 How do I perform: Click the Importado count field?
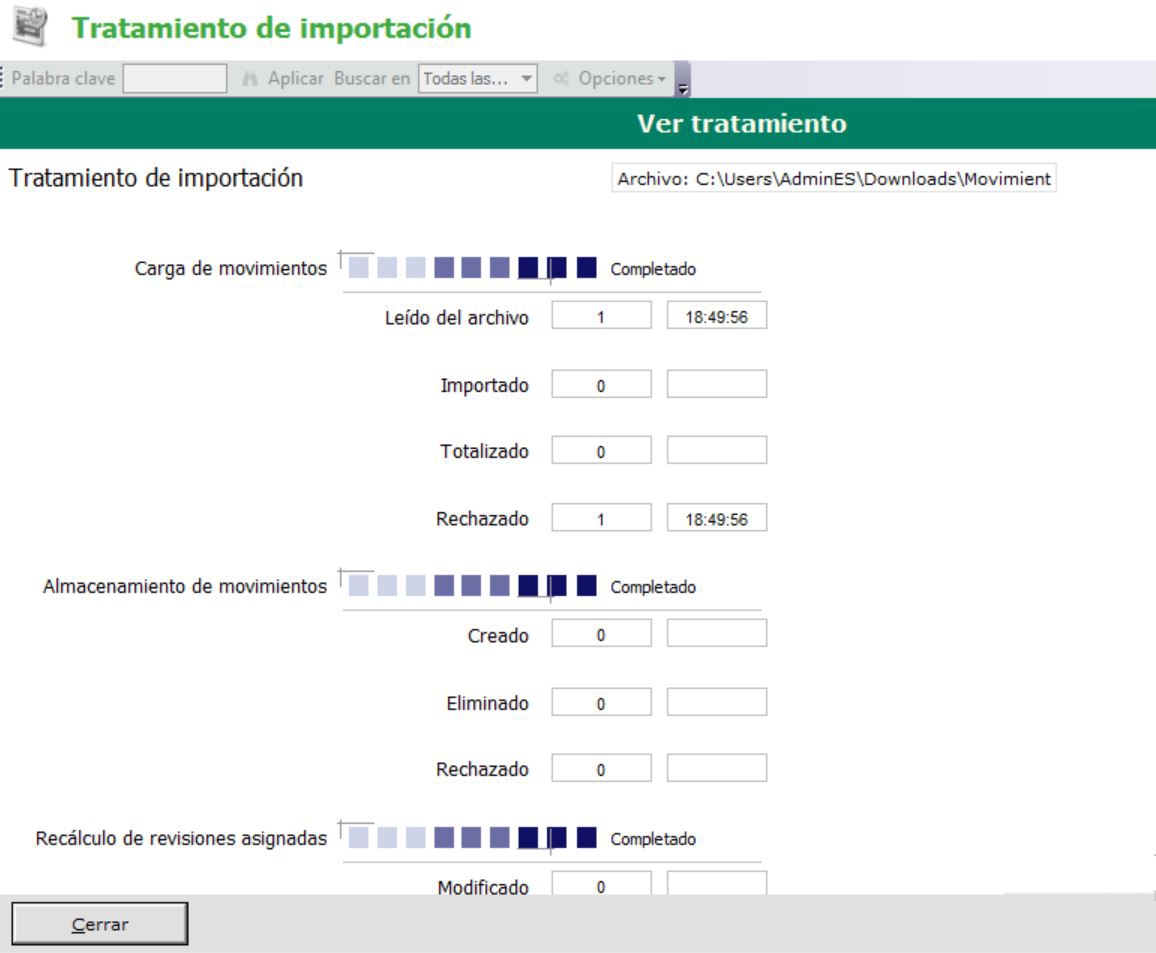pyautogui.click(x=601, y=385)
